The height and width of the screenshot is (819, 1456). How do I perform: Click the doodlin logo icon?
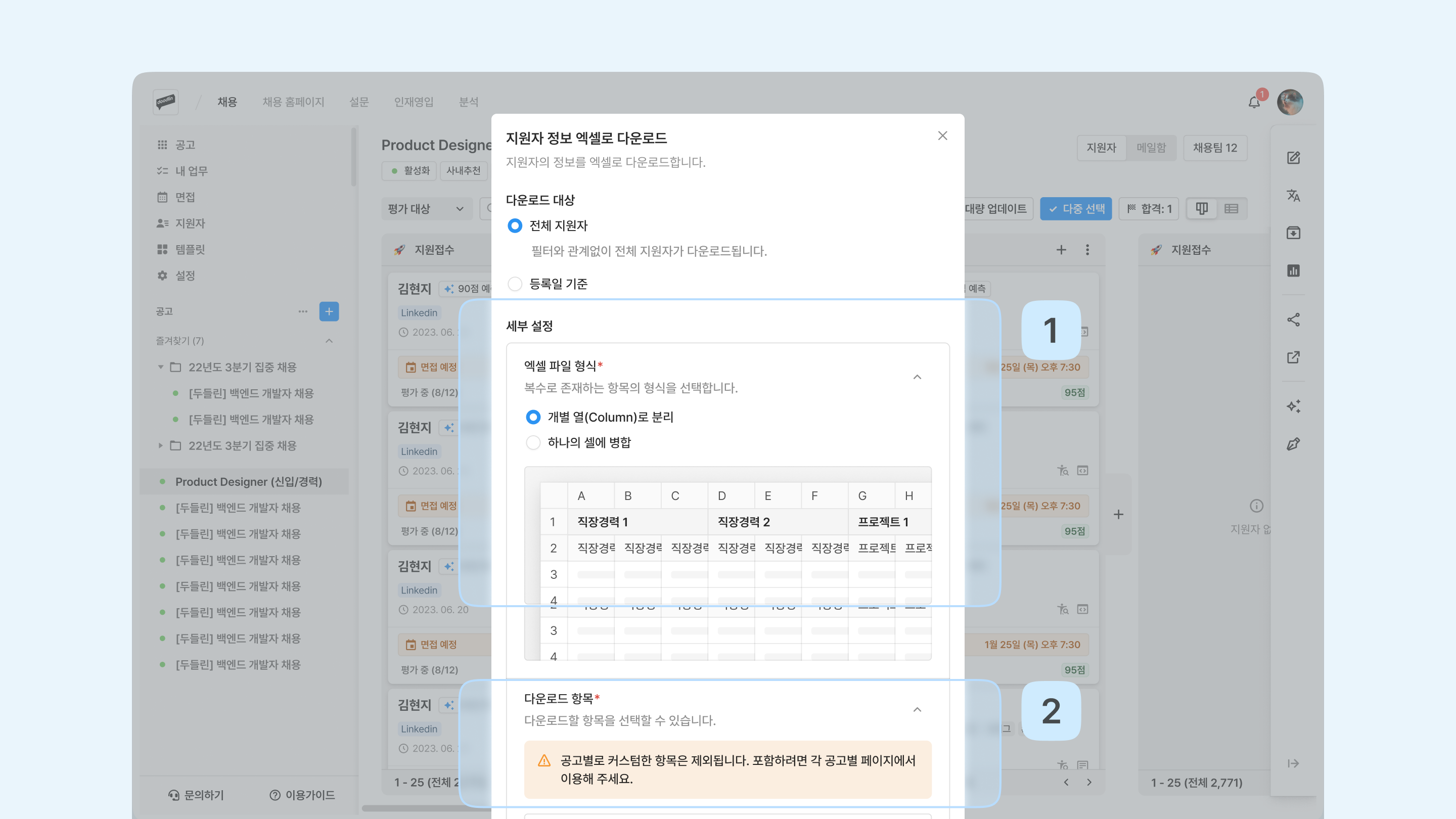tap(166, 102)
